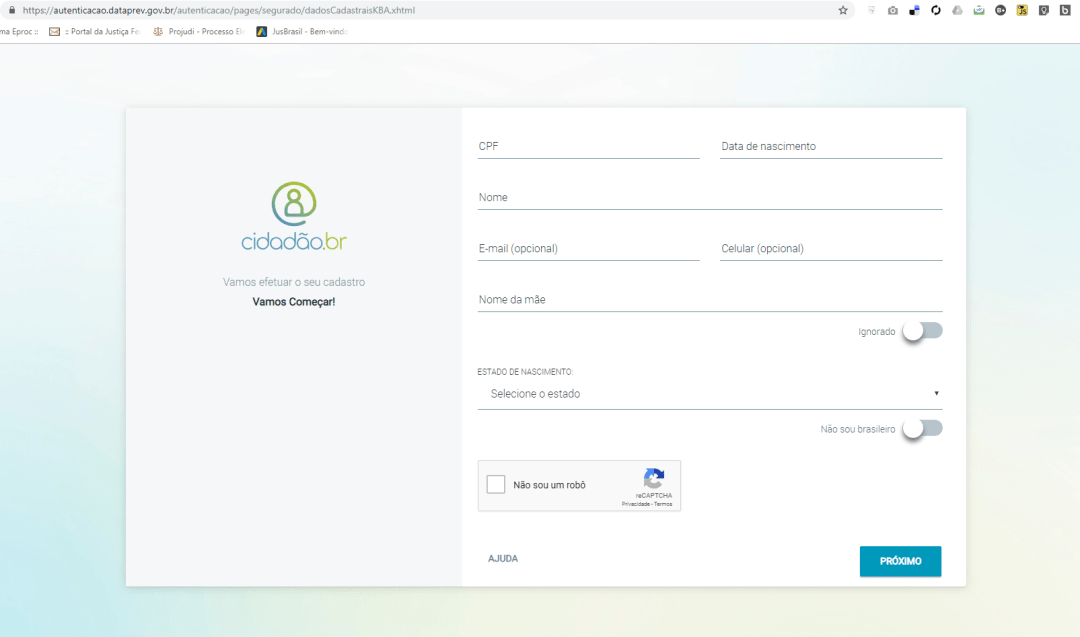Click the cidadão.br logo

click(x=294, y=216)
